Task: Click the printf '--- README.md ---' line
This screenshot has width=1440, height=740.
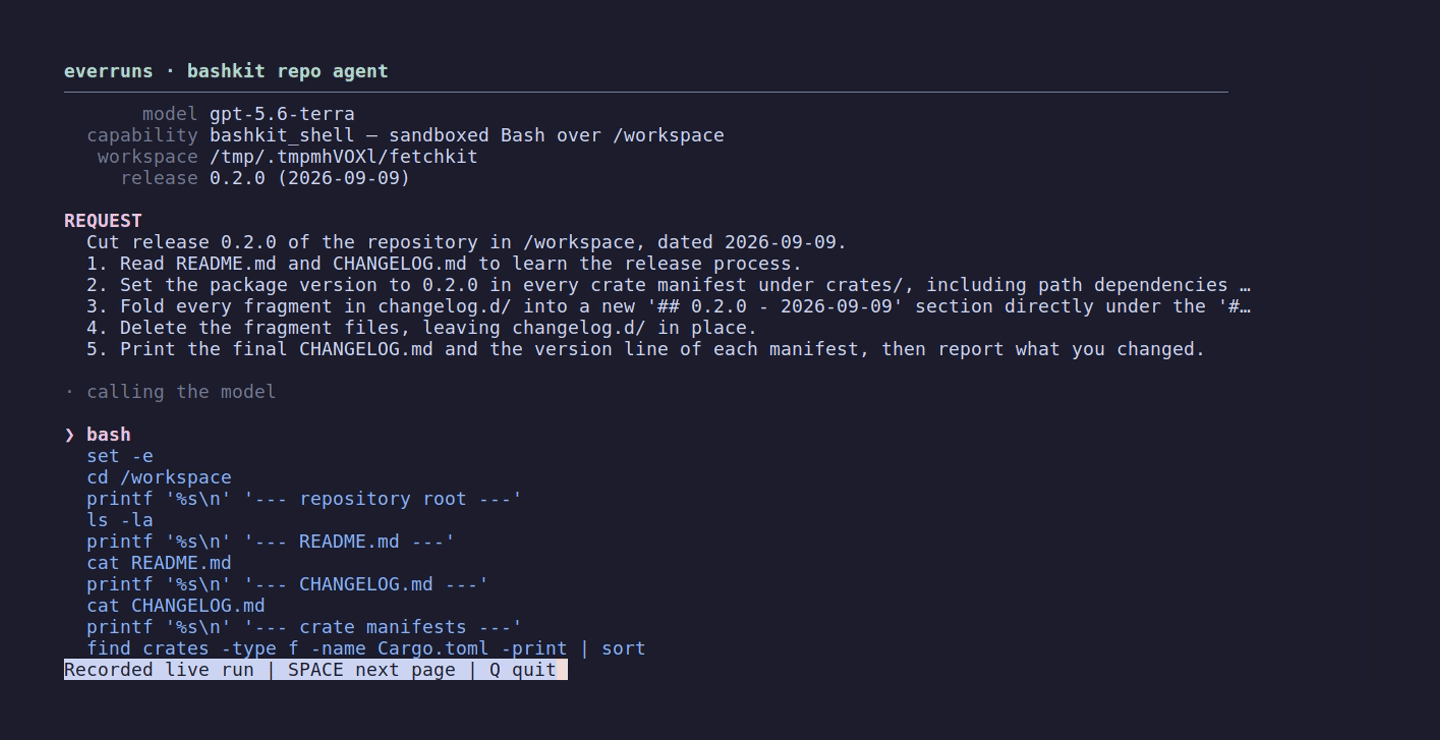Action: point(271,541)
